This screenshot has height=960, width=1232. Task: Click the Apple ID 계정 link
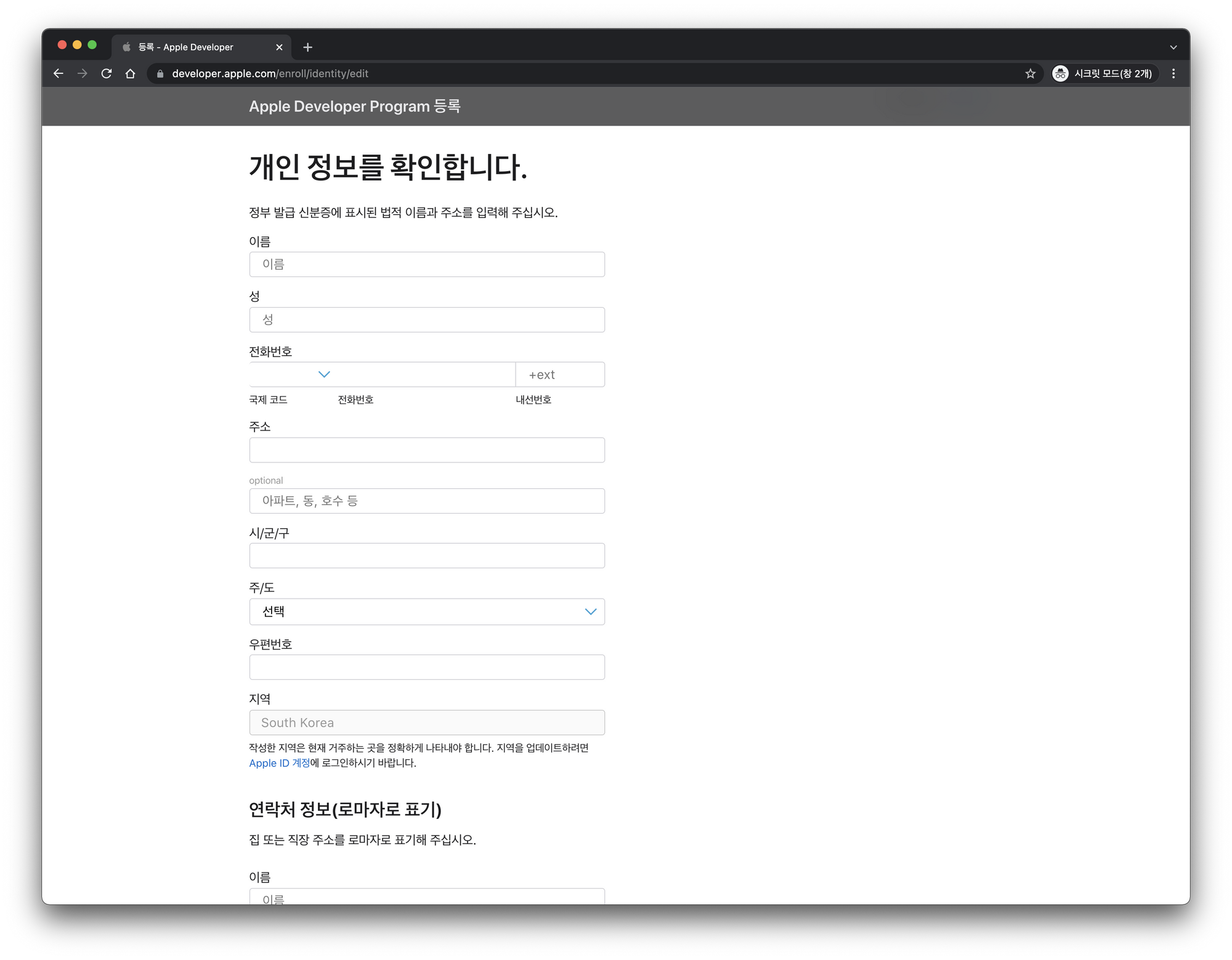(279, 763)
